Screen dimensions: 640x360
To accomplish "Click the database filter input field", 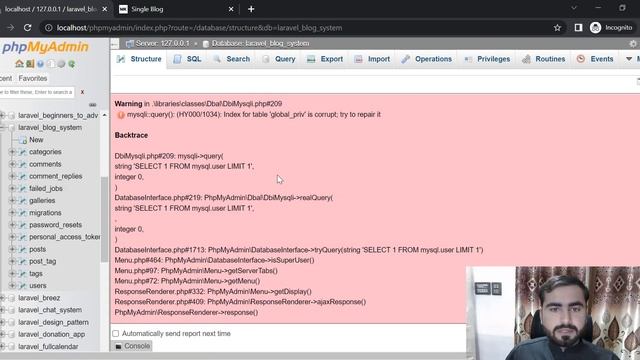I will coord(37,92).
